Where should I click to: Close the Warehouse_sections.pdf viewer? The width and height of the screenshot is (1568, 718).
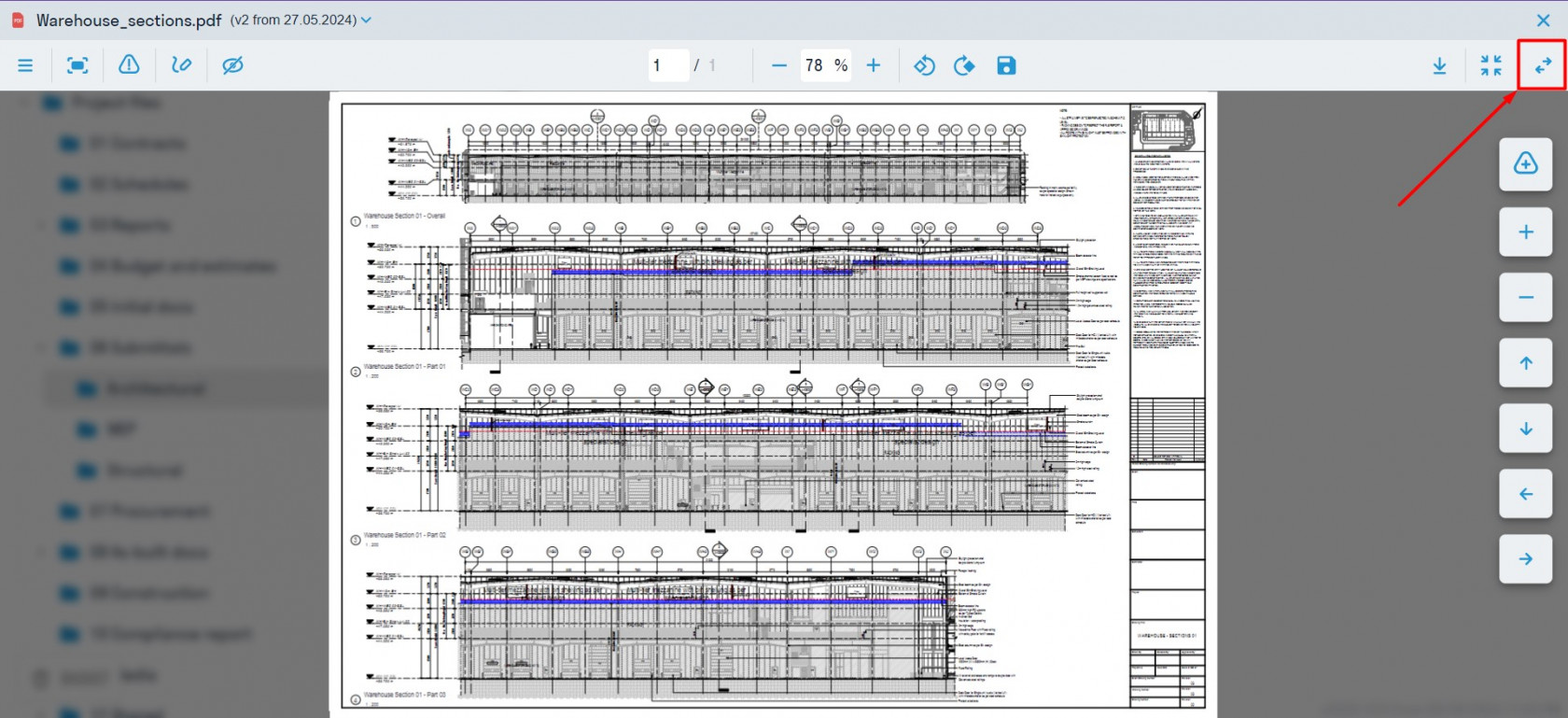1544,20
